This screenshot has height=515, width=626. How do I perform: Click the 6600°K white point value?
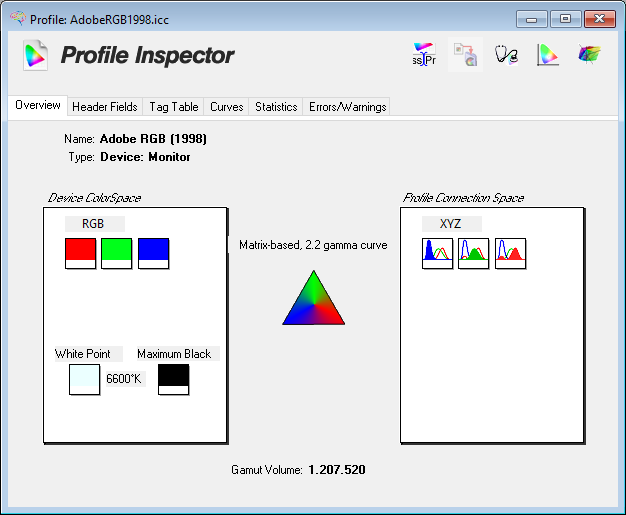point(125,378)
